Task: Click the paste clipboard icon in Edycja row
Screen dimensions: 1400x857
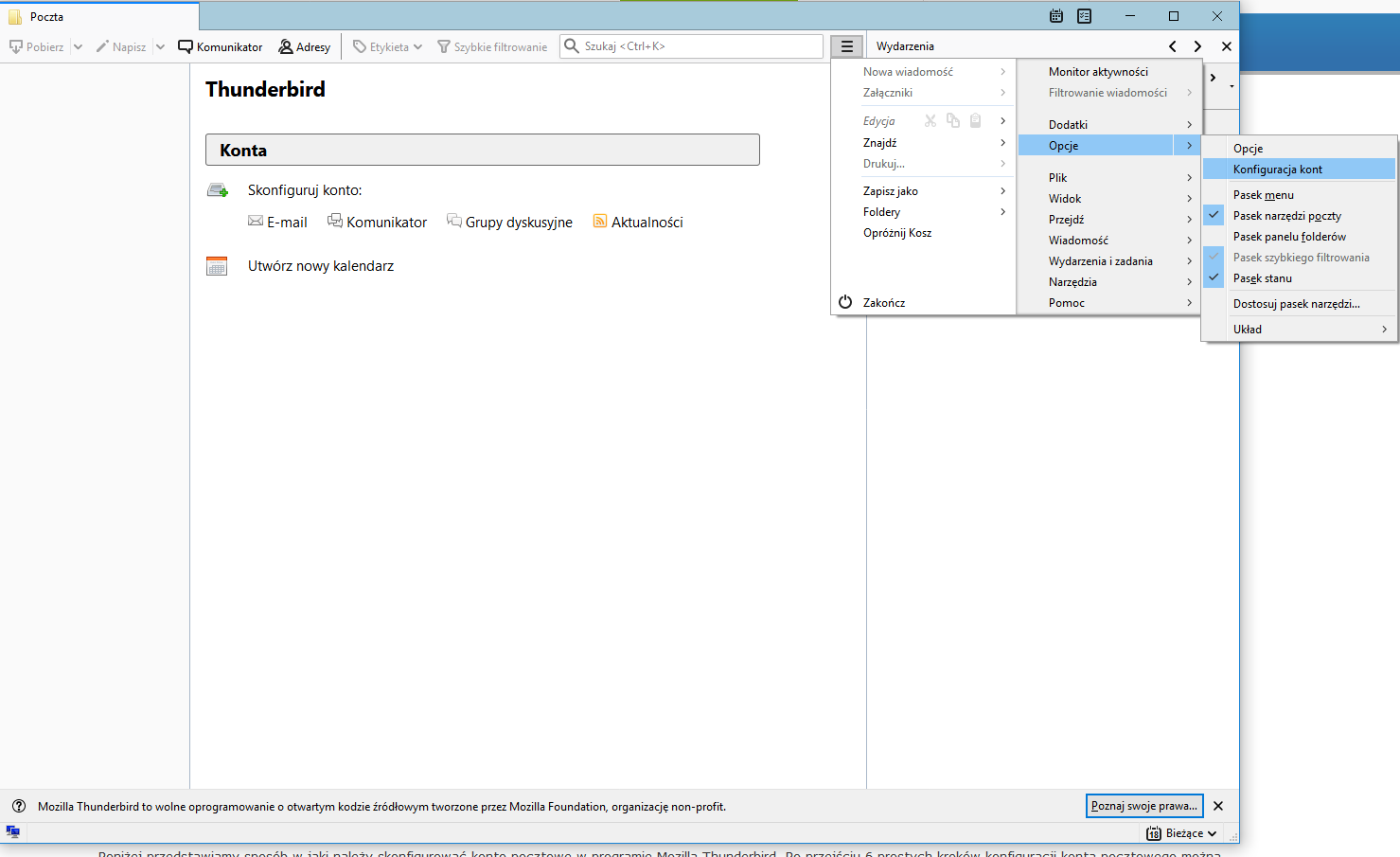Action: point(976,120)
